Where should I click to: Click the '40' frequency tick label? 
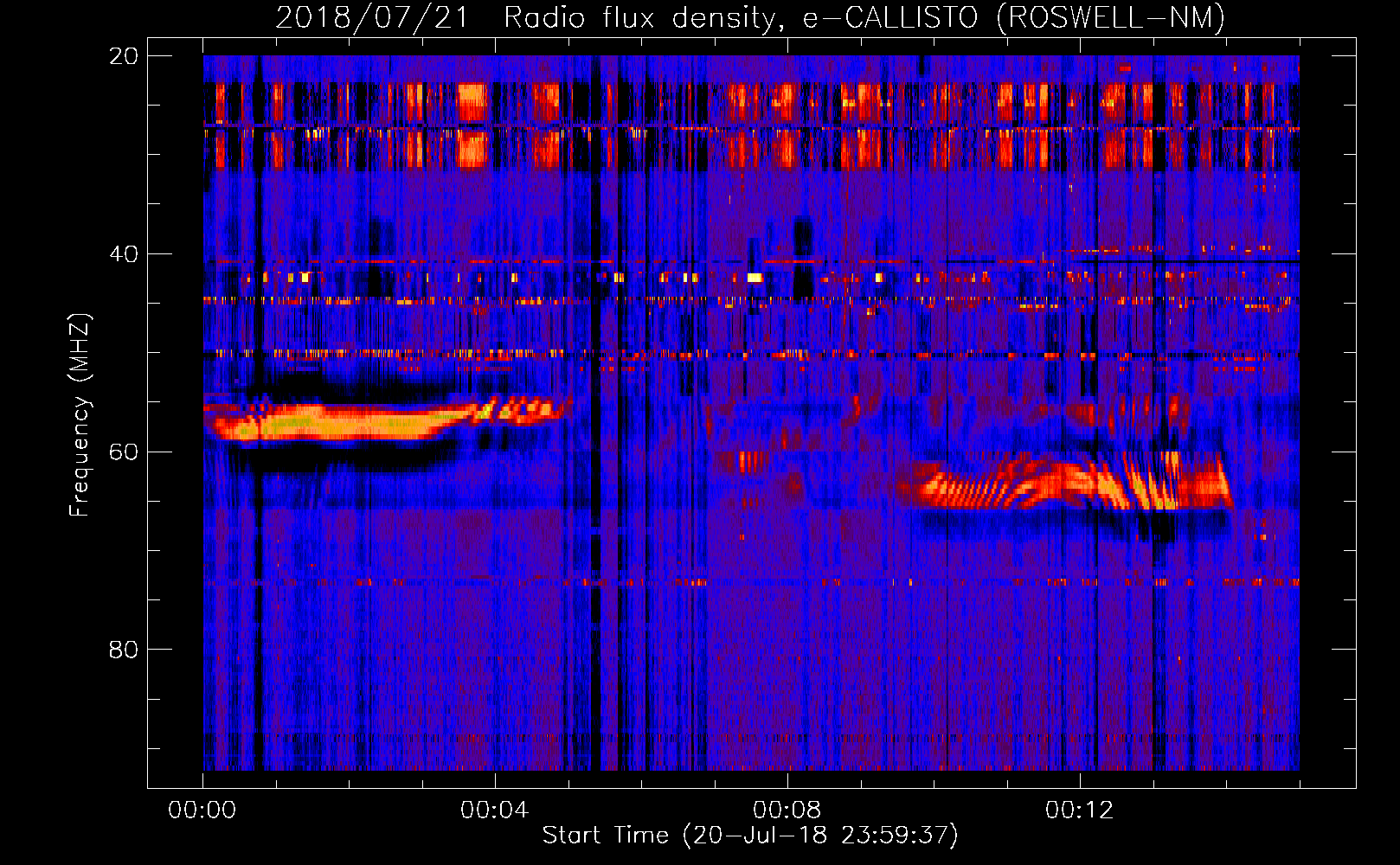click(x=124, y=253)
